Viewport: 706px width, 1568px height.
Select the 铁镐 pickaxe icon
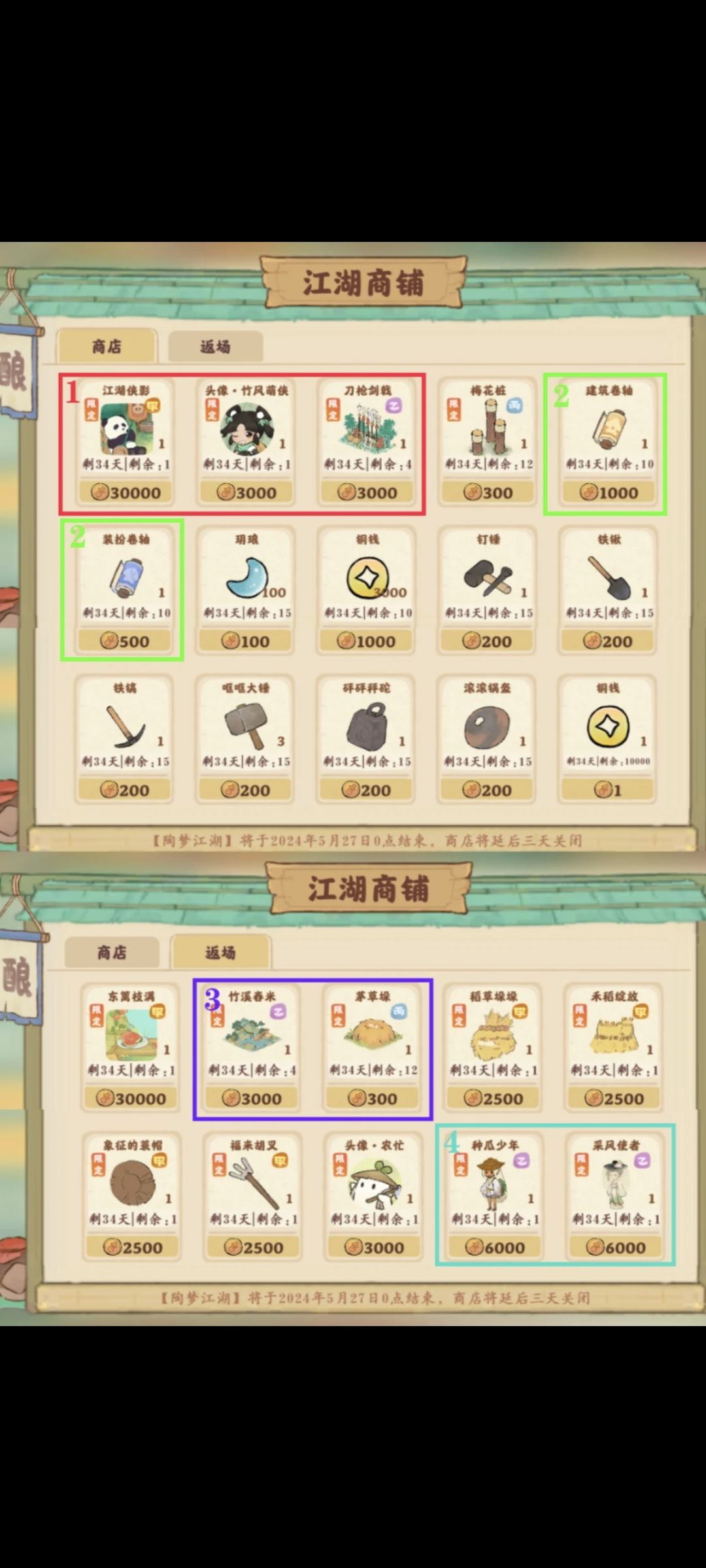126,726
